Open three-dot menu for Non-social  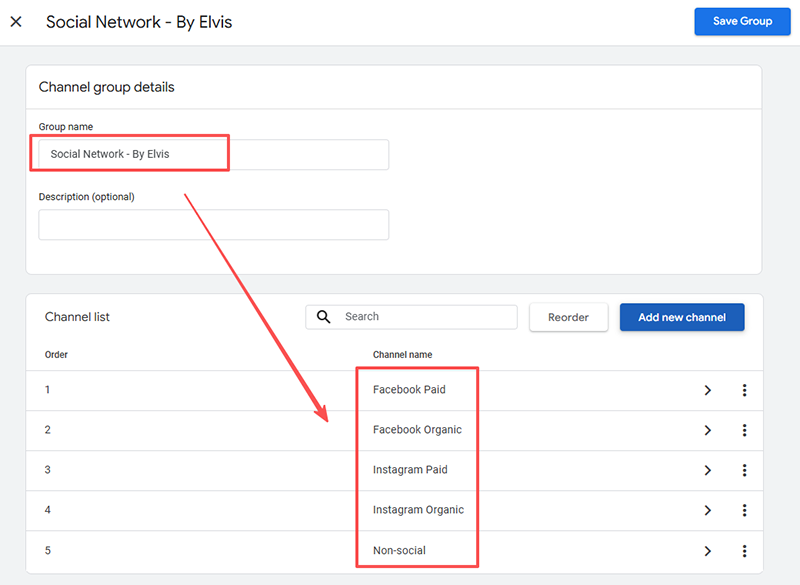(x=744, y=551)
